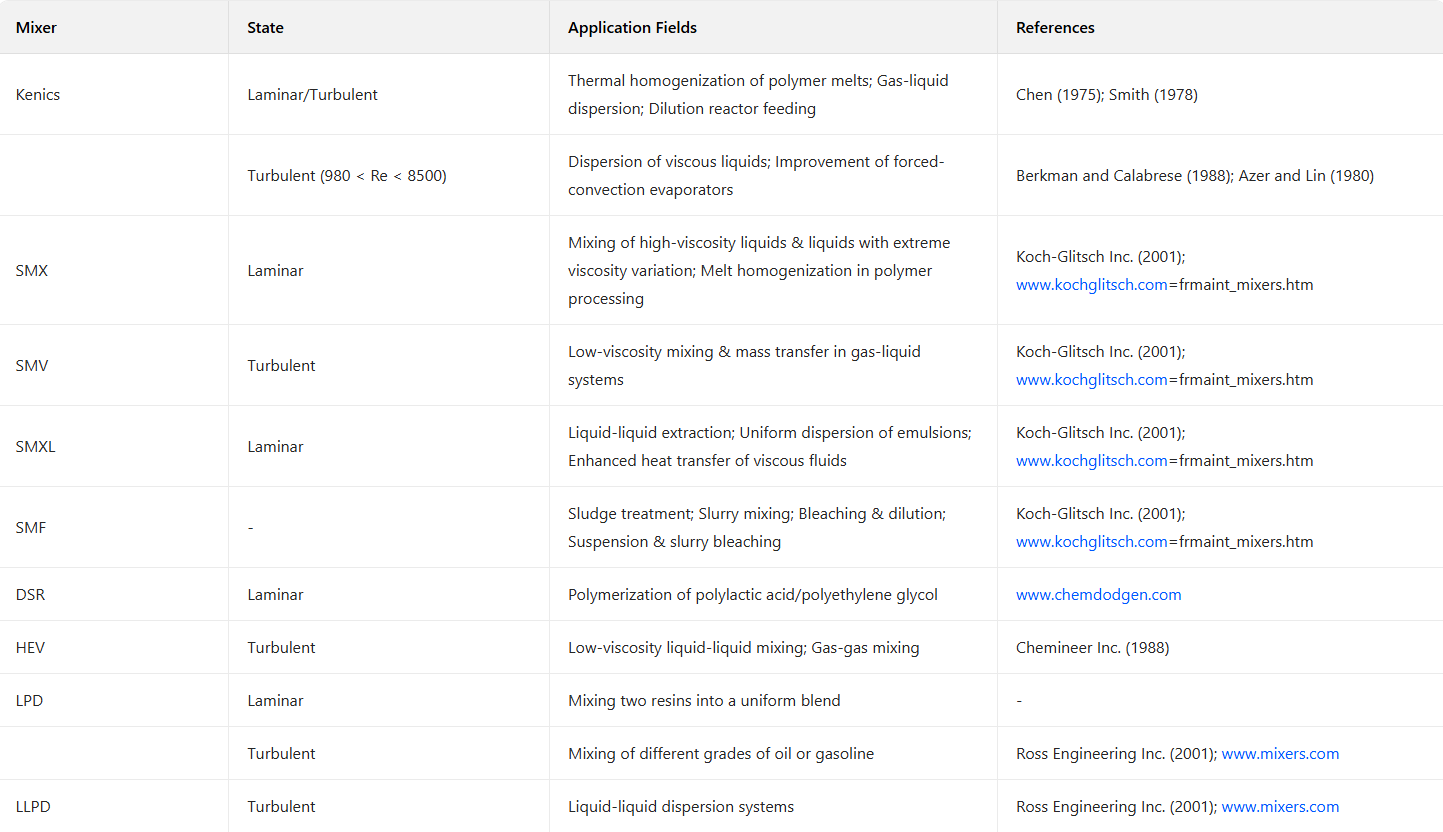Click the Chemineer Inc. (1988) reference cell
Screen dimensions: 1443x832
1092,648
